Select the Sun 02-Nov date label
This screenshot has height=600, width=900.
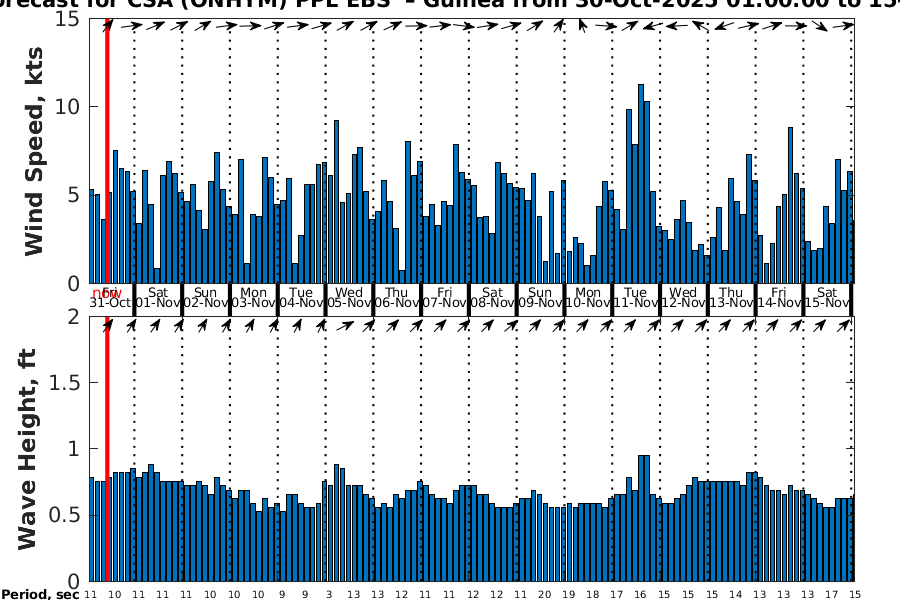205,297
